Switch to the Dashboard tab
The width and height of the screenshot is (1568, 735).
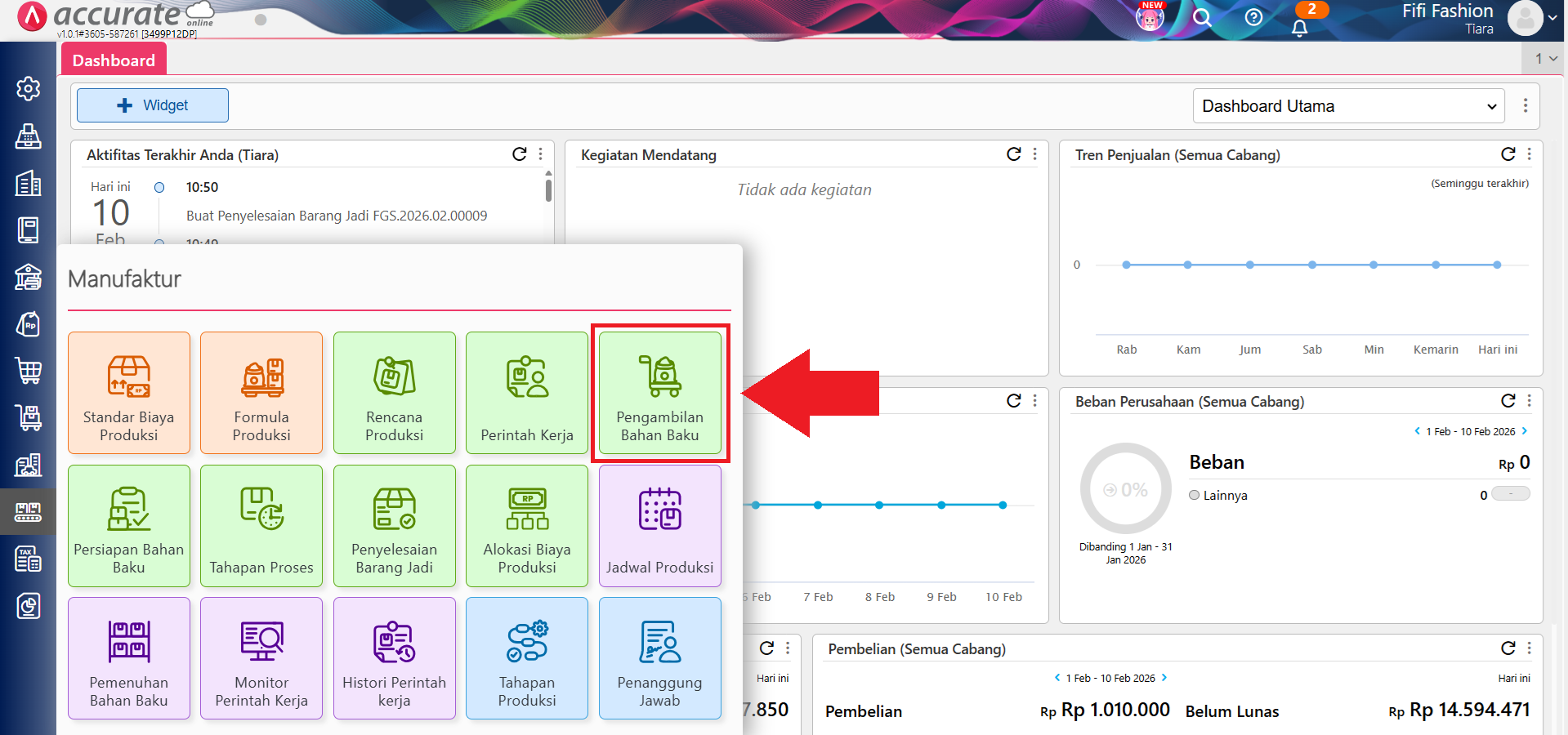point(114,60)
